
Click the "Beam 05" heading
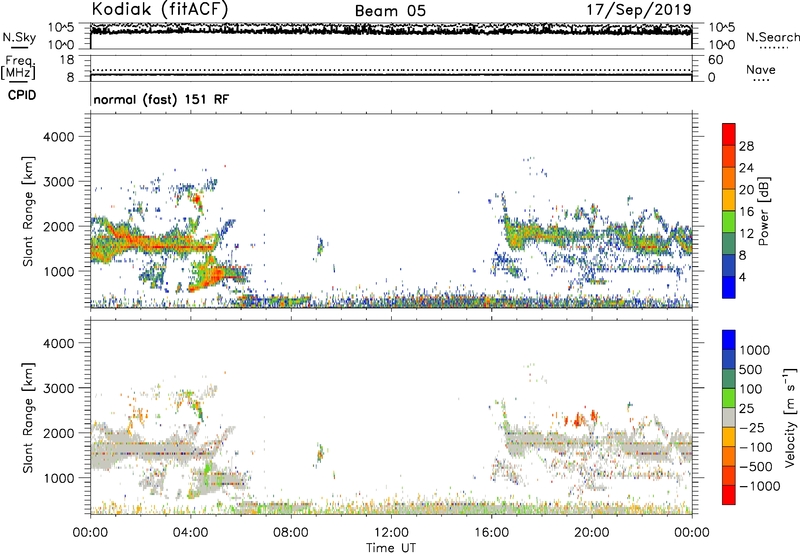coord(390,11)
